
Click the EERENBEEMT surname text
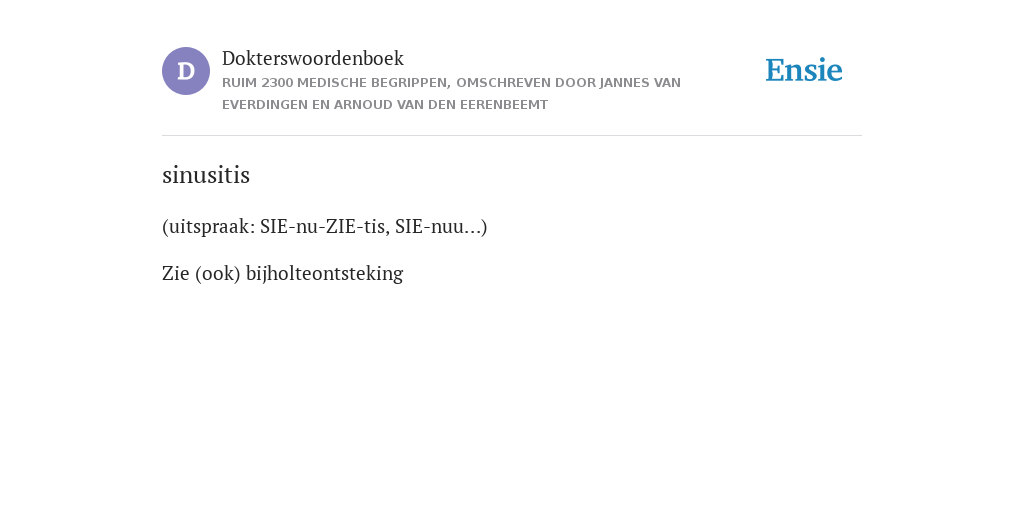click(x=504, y=105)
